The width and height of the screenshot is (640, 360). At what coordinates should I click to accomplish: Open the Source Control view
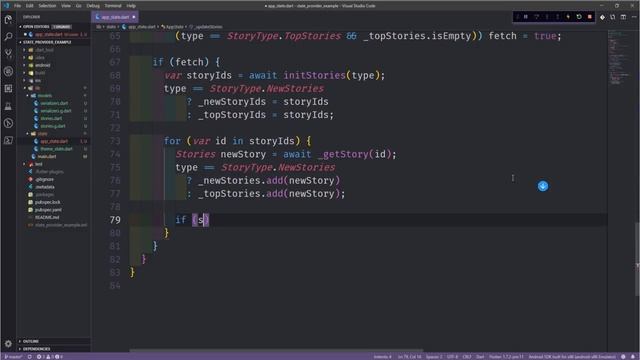[8, 54]
